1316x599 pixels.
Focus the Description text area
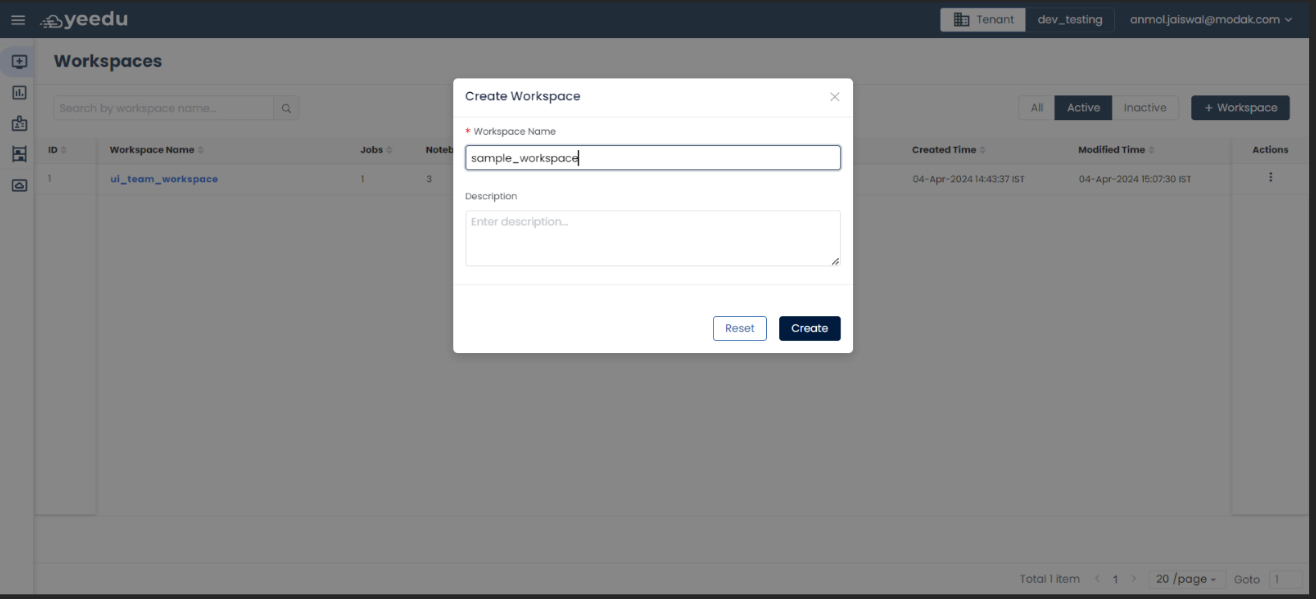[x=653, y=238]
